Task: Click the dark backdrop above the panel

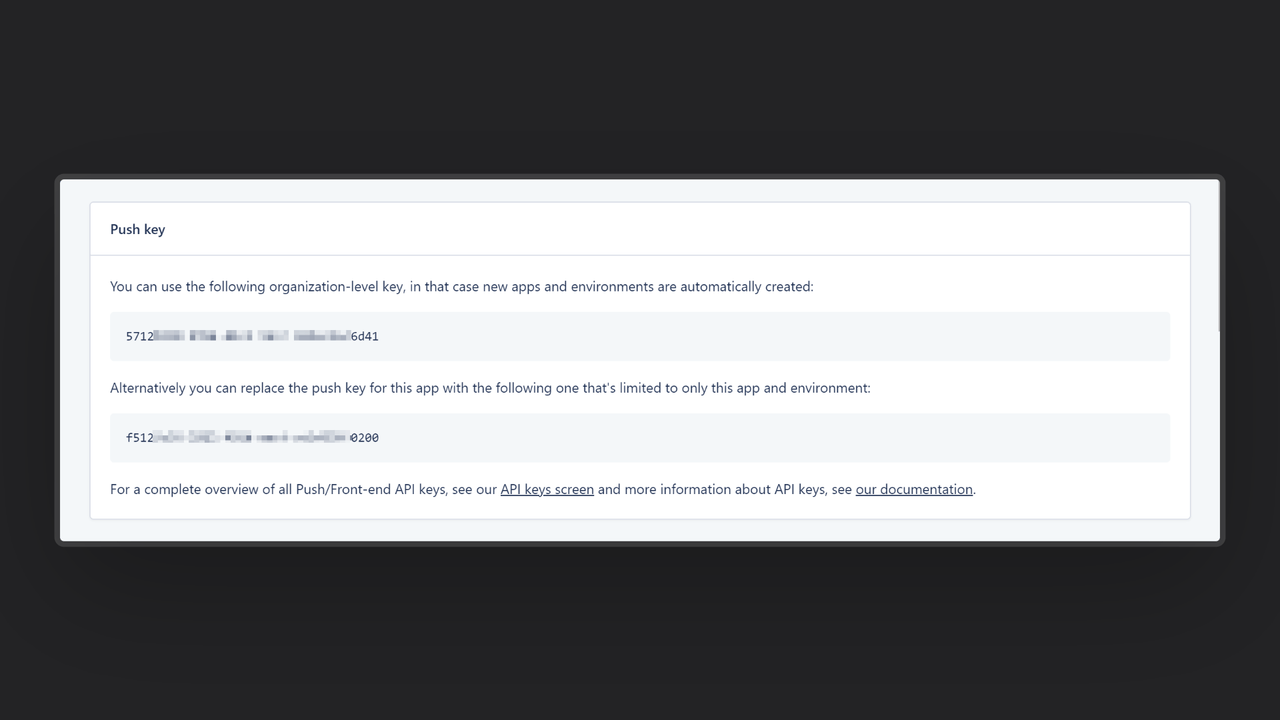Action: (640, 85)
